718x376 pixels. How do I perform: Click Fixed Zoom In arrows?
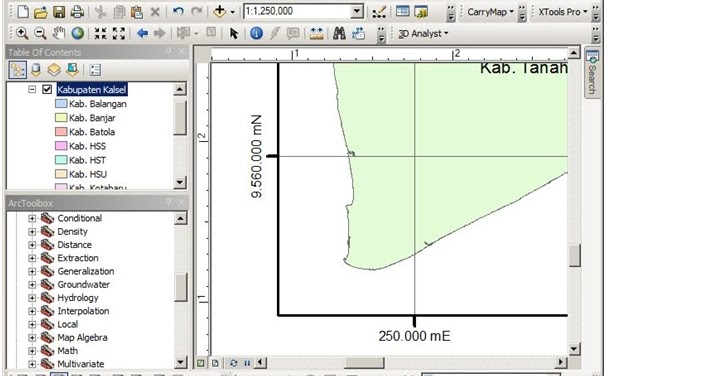tap(100, 33)
